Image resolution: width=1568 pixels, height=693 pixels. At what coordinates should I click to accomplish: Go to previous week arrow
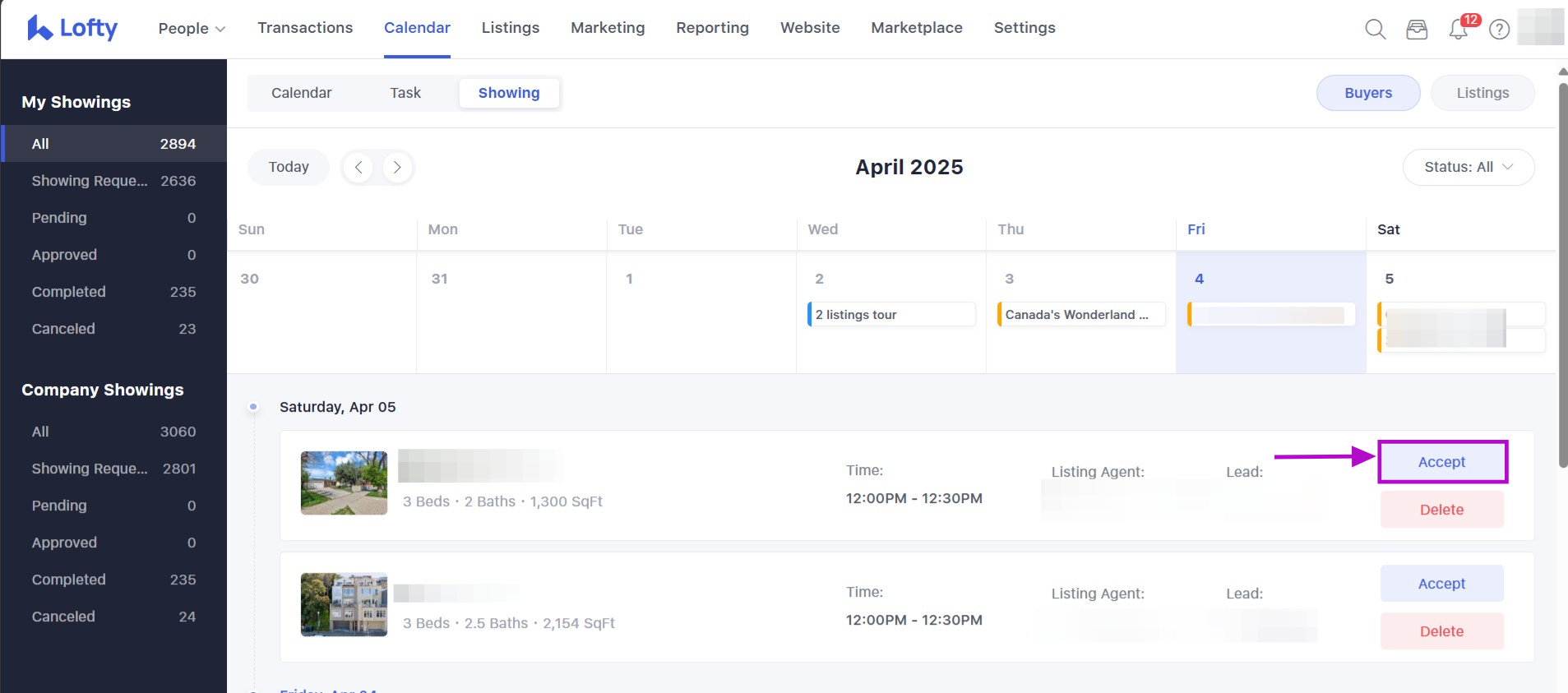click(x=358, y=167)
